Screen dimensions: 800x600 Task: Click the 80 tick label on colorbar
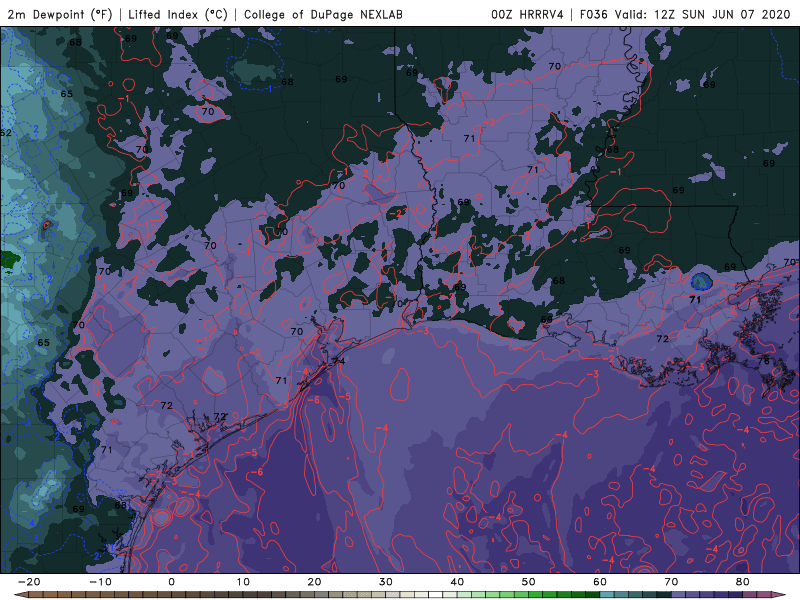[743, 582]
